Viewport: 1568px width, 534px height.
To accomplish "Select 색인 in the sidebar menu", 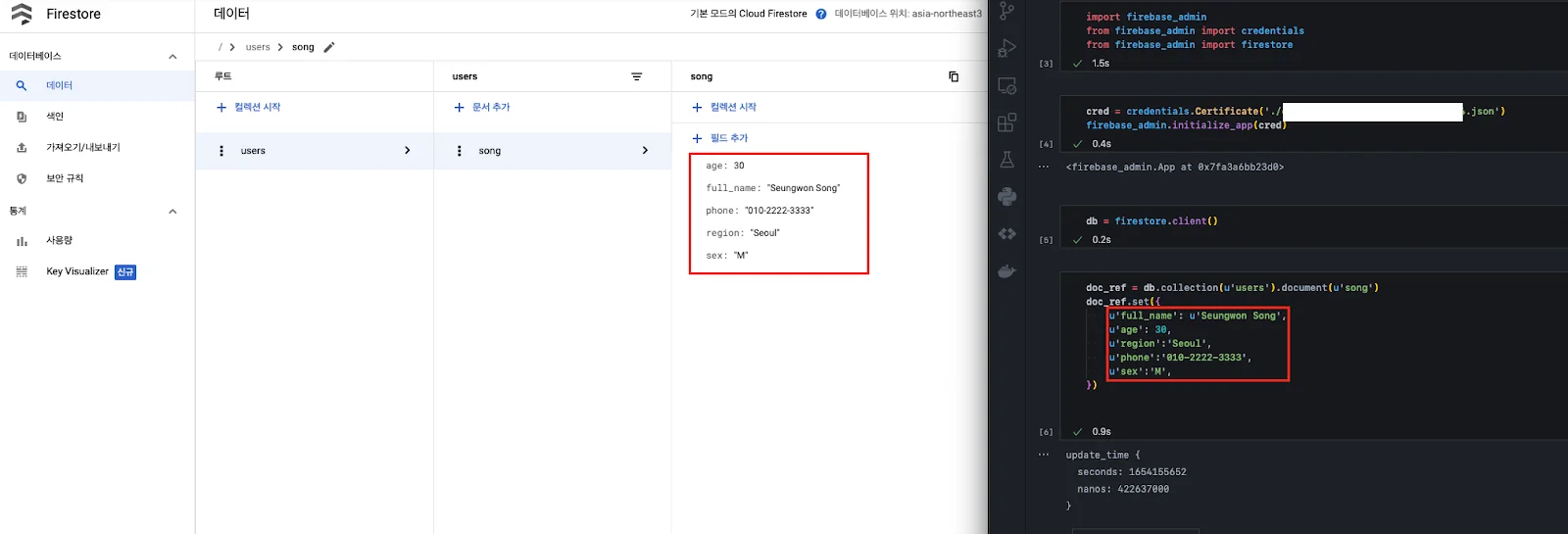I will pos(55,117).
